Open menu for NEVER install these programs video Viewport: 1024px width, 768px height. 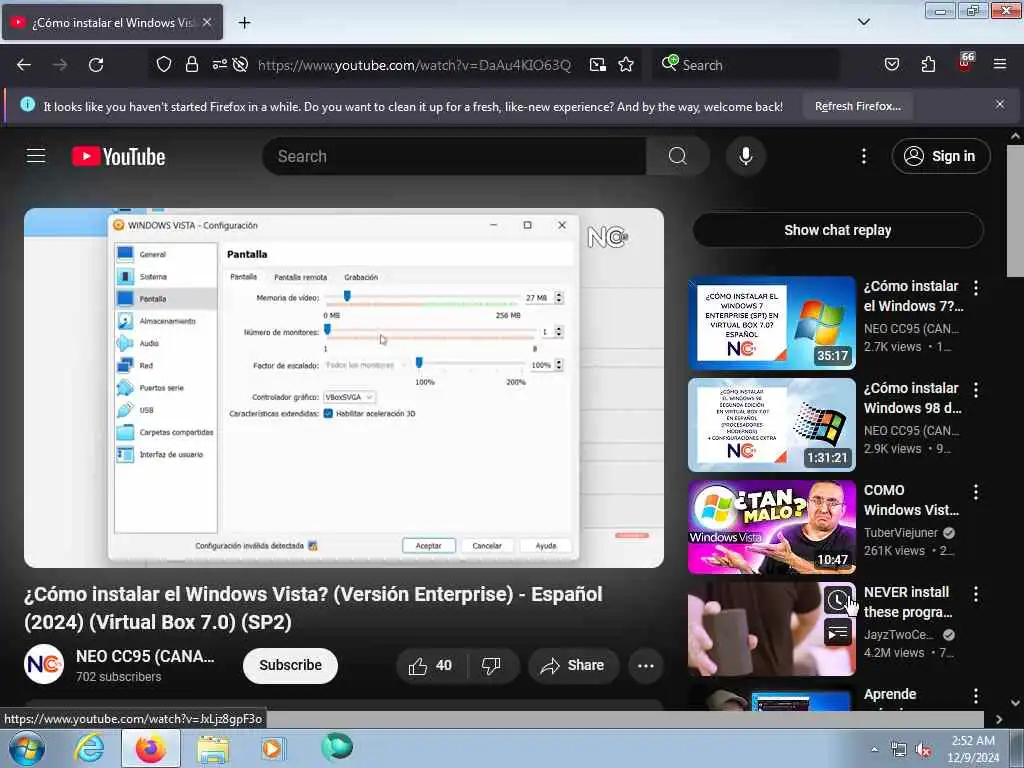point(976,593)
